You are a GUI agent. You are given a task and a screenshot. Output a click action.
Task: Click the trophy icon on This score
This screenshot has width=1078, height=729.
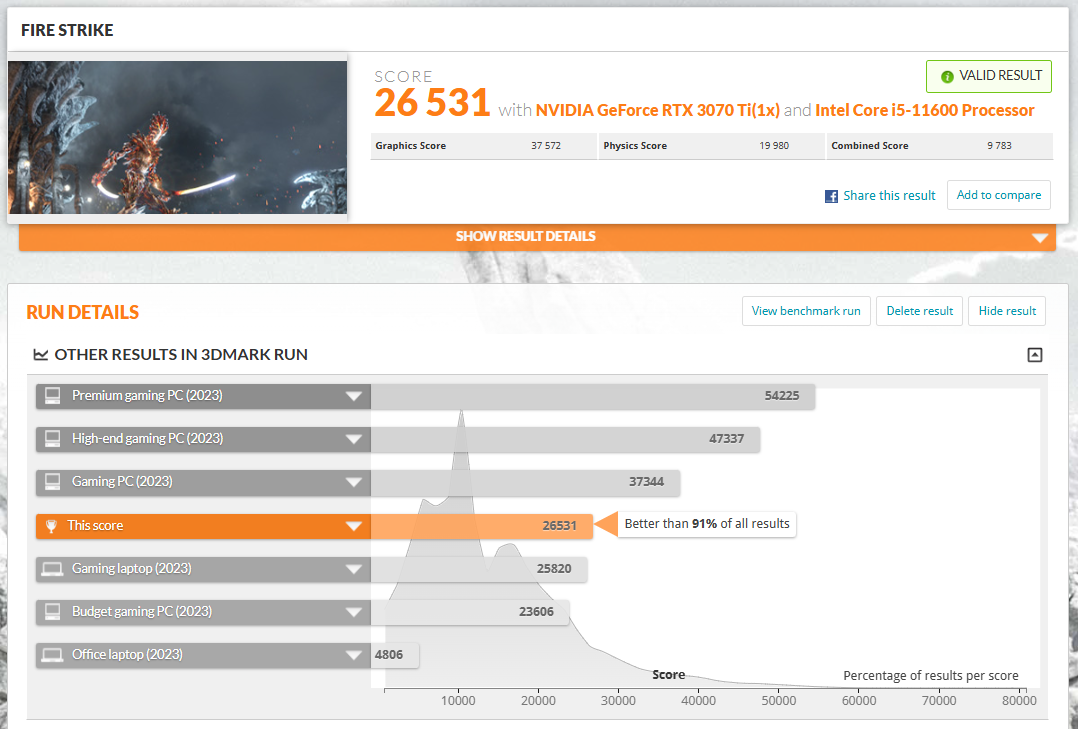click(x=51, y=526)
